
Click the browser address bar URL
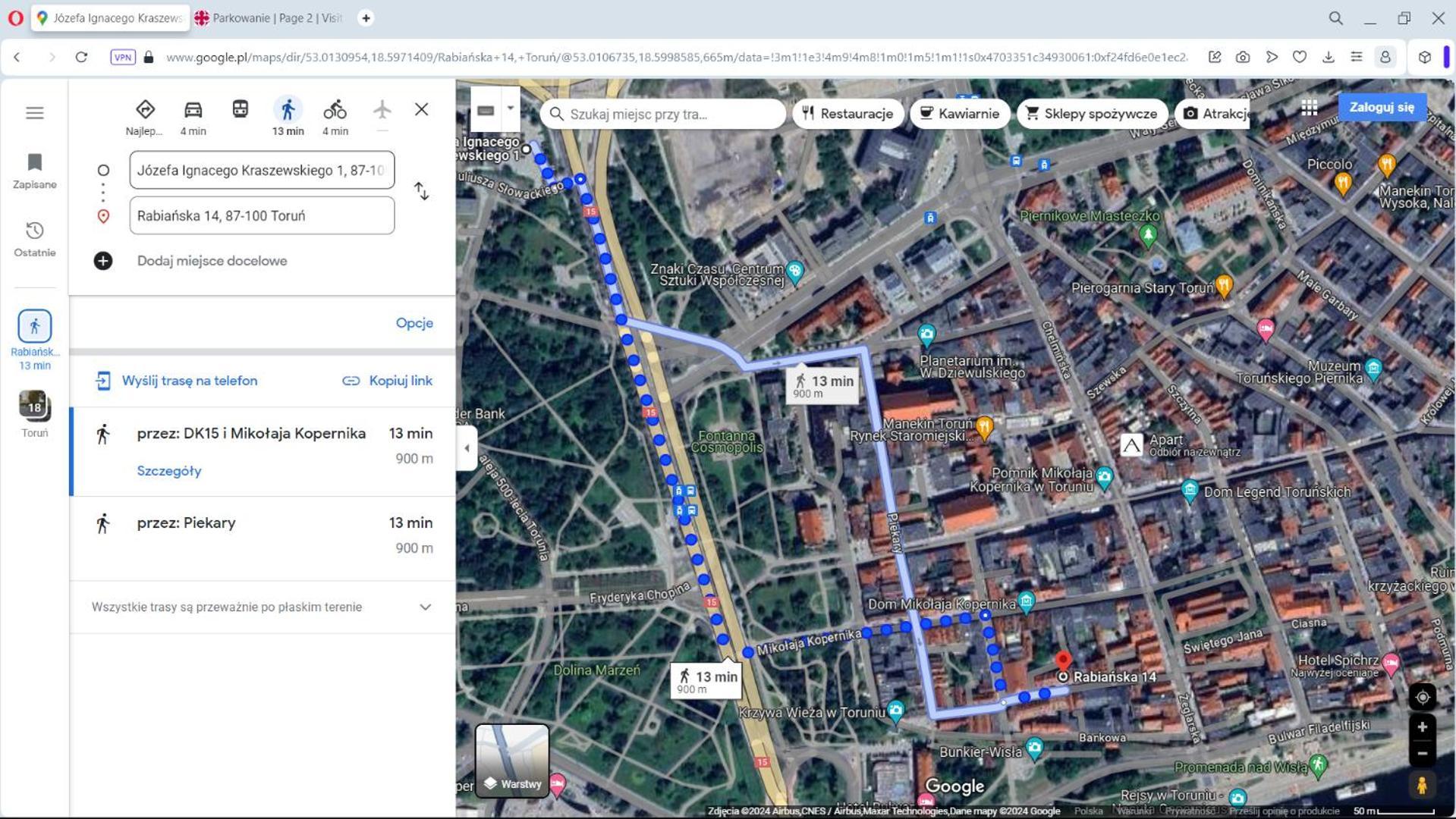675,57
